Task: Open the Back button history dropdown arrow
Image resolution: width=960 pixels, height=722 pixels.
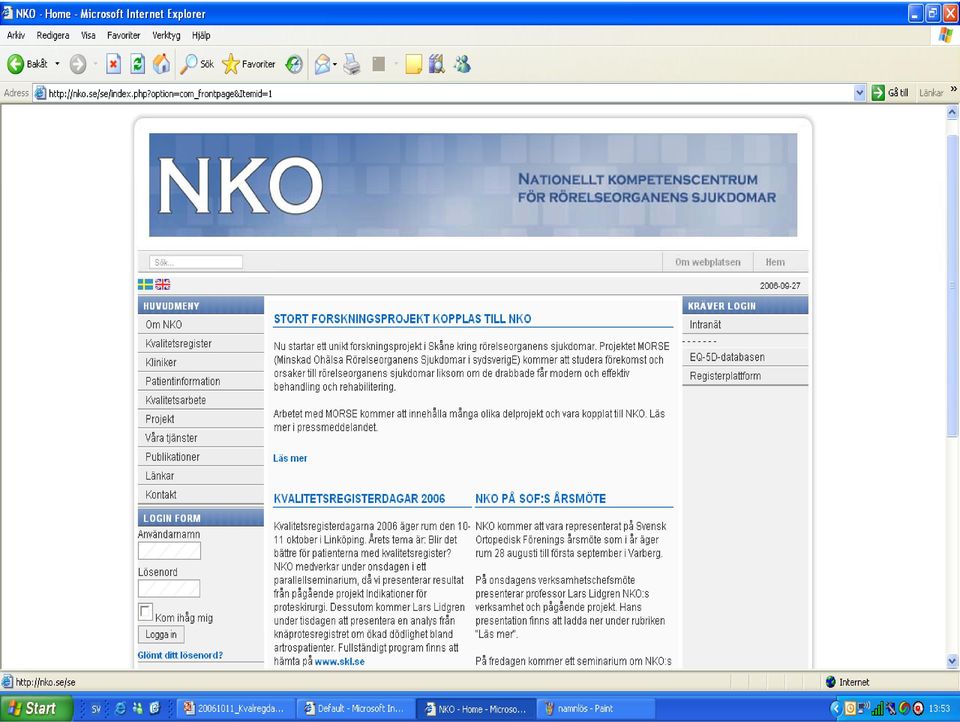Action: [58, 64]
